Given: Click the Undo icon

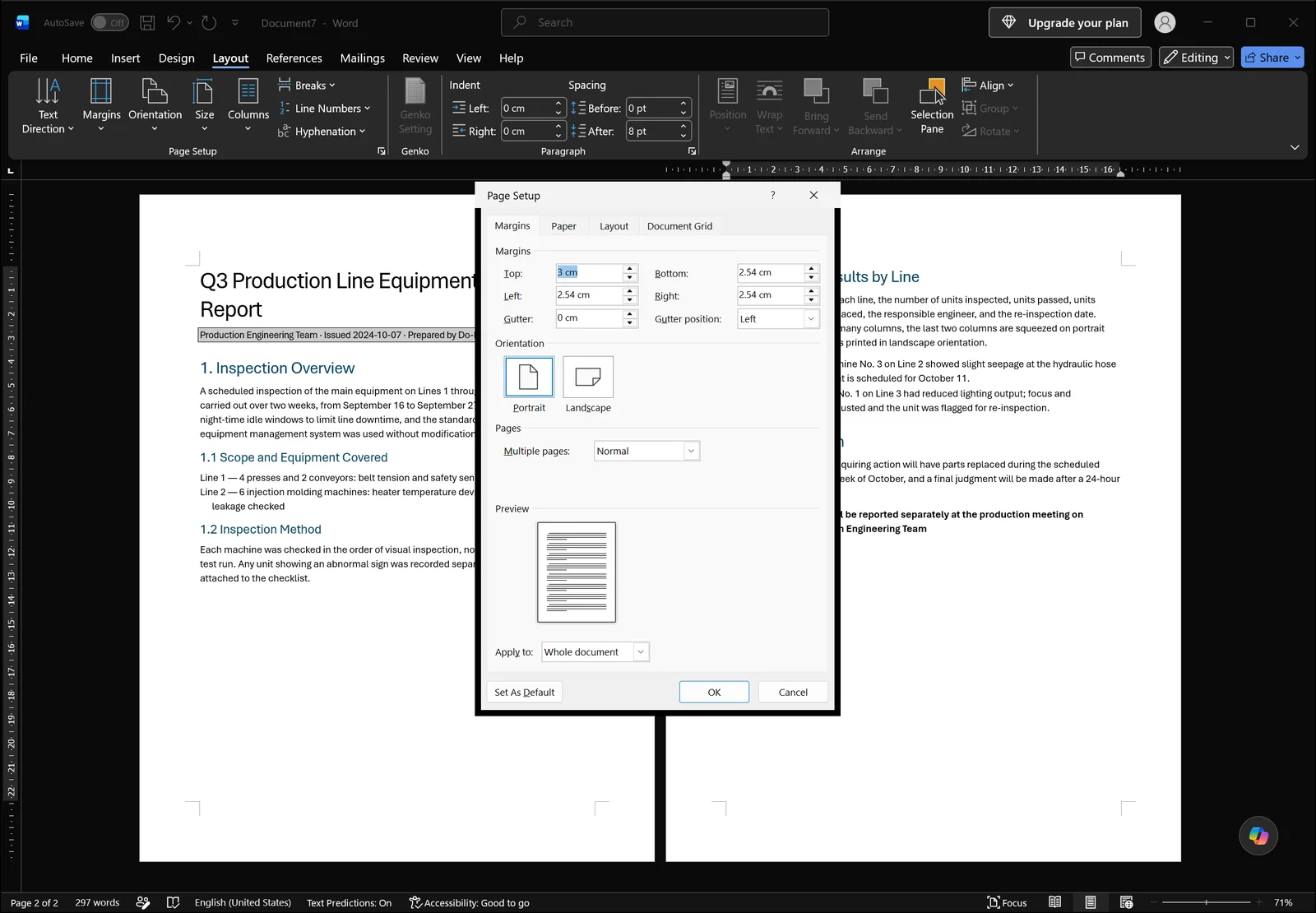Looking at the screenshot, I should [174, 23].
